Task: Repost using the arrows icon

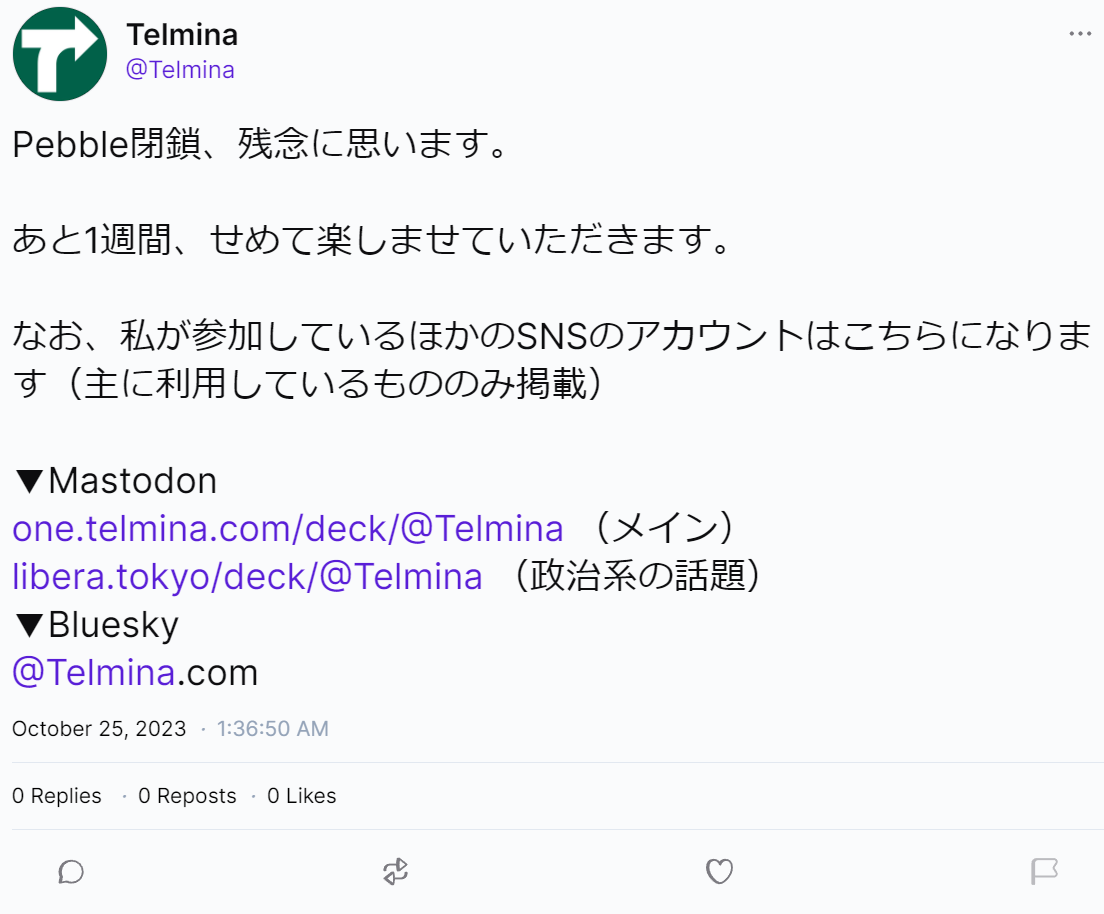Action: click(396, 872)
